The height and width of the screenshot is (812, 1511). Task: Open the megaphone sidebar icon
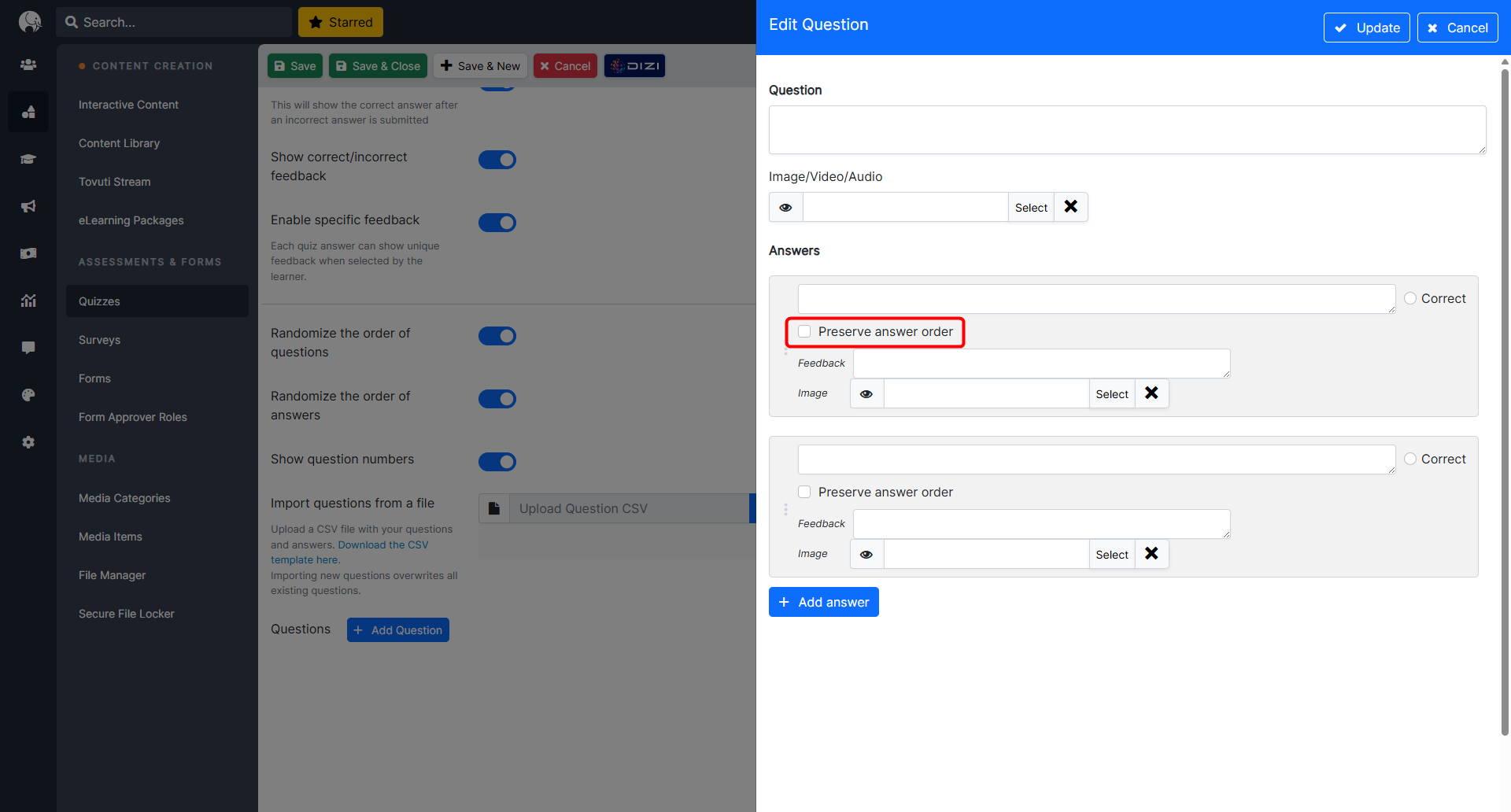pyautogui.click(x=28, y=206)
